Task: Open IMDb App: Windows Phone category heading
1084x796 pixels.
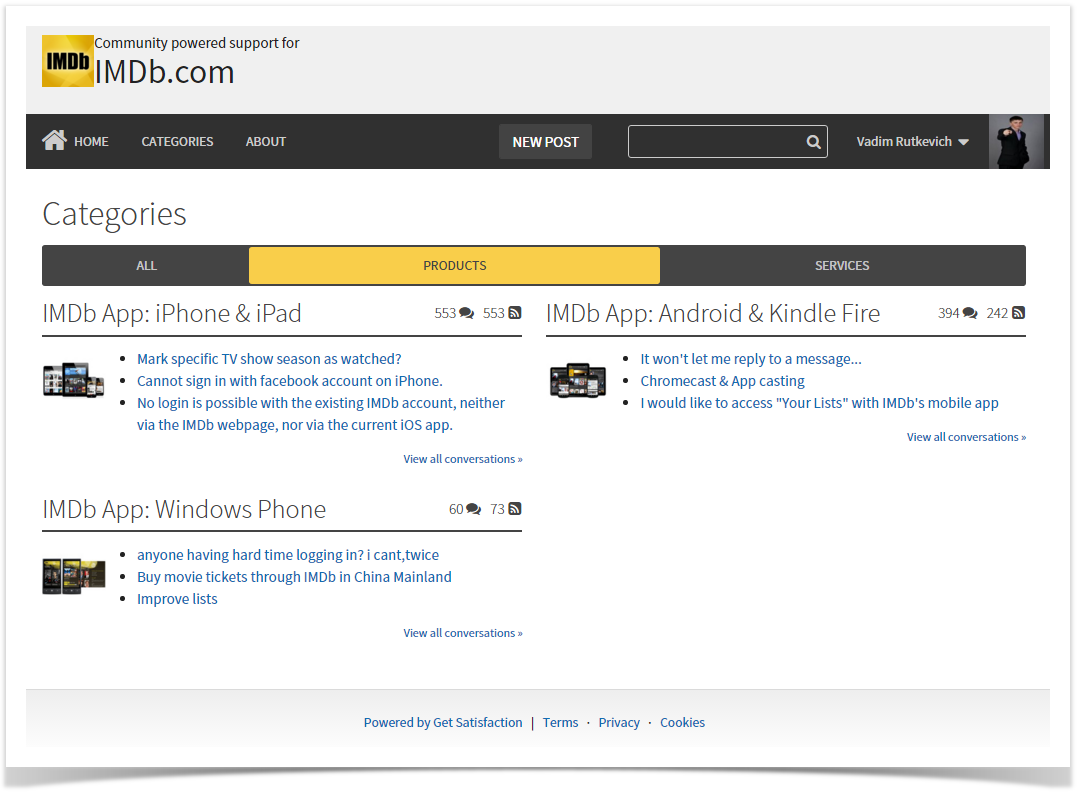Action: click(184, 509)
